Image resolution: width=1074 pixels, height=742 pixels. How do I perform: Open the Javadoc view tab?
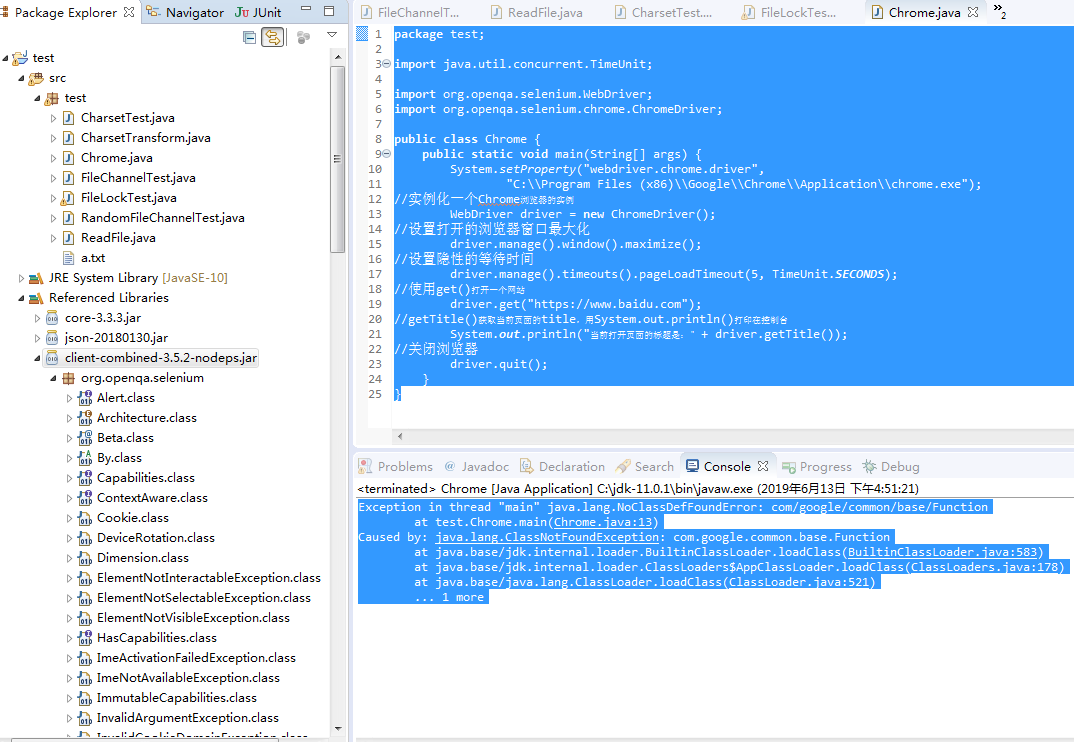pos(477,467)
